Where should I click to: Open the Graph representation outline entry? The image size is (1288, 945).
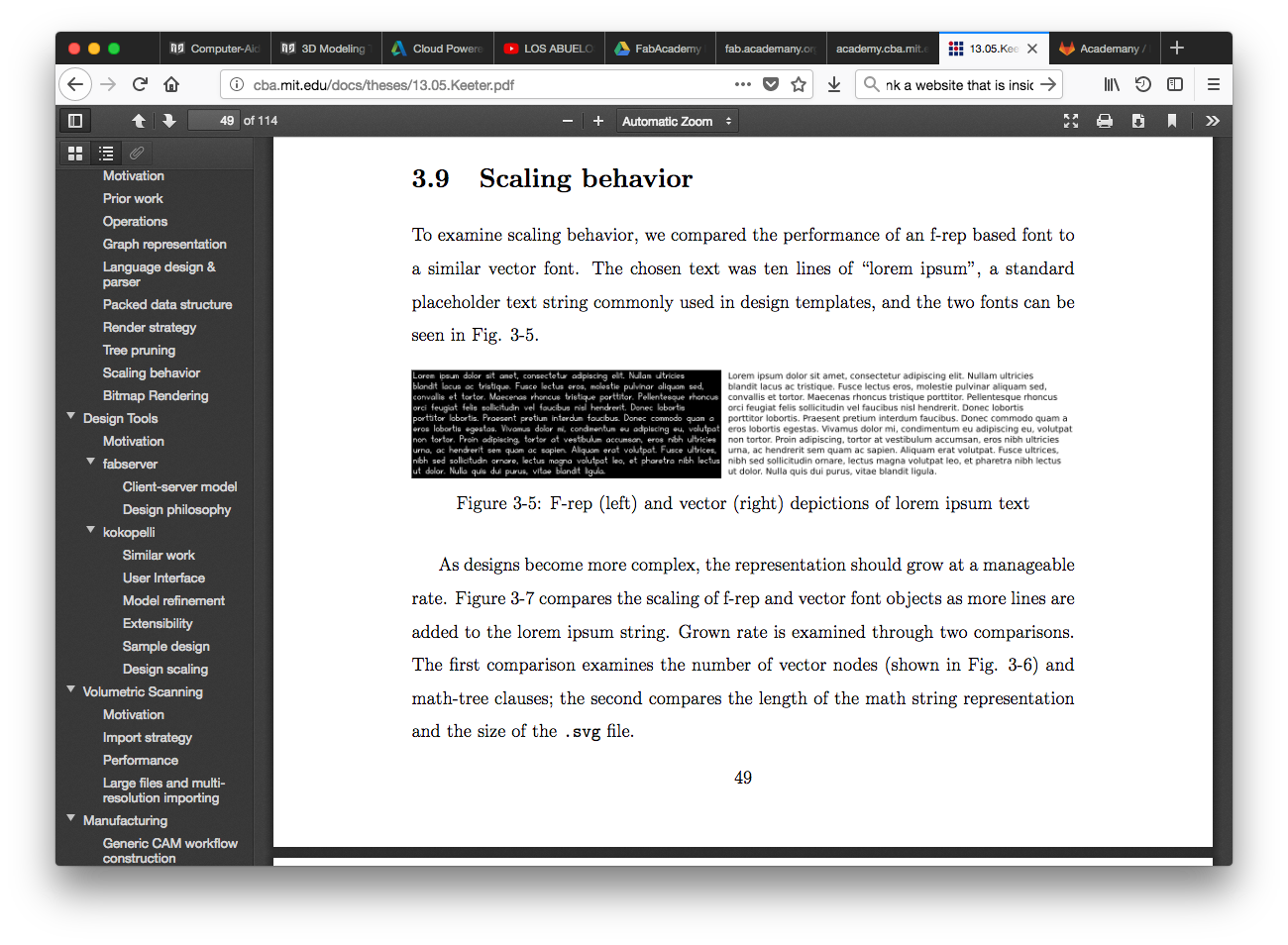click(x=164, y=244)
